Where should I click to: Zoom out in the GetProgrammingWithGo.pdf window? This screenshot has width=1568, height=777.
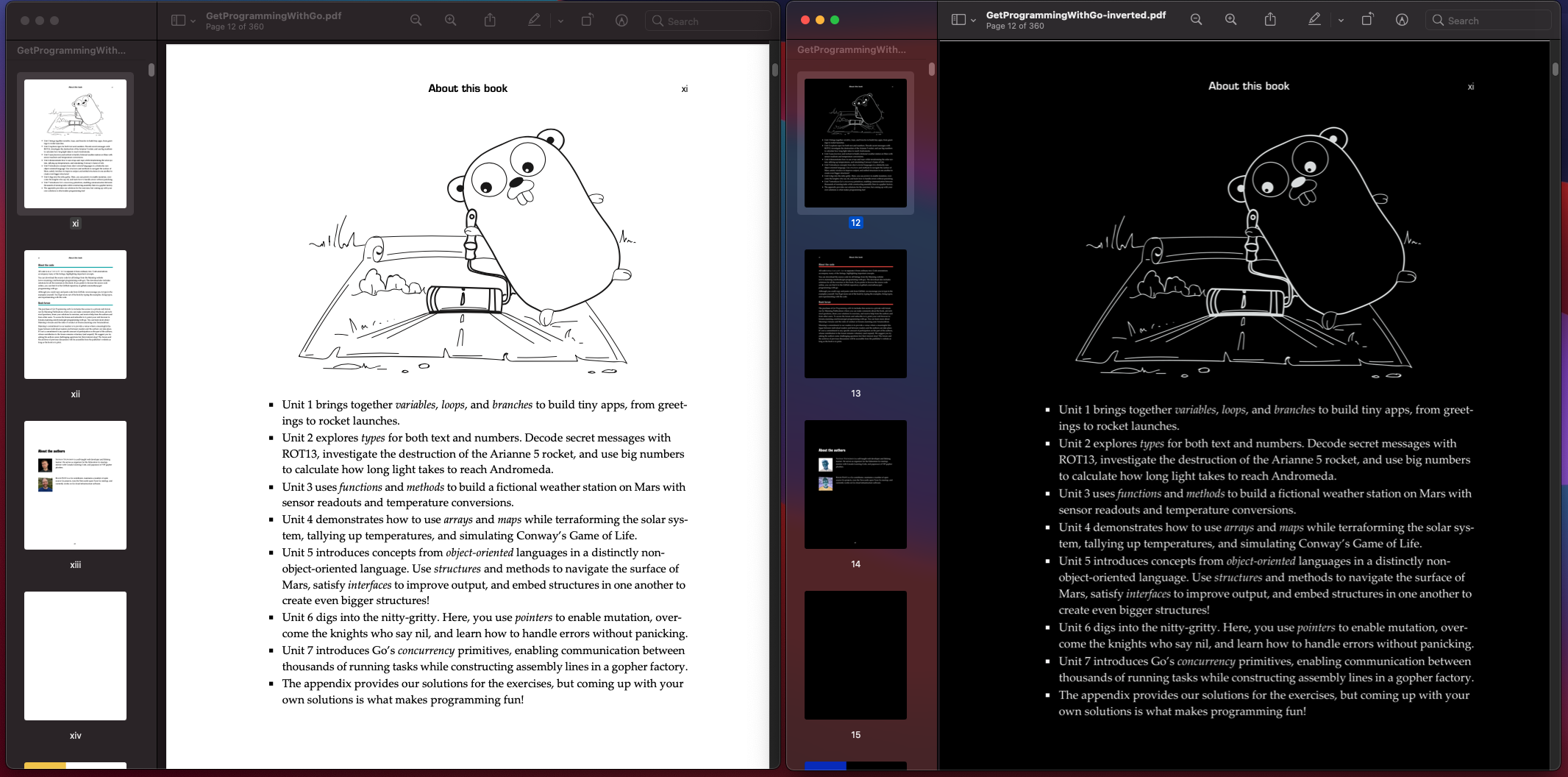pos(416,21)
